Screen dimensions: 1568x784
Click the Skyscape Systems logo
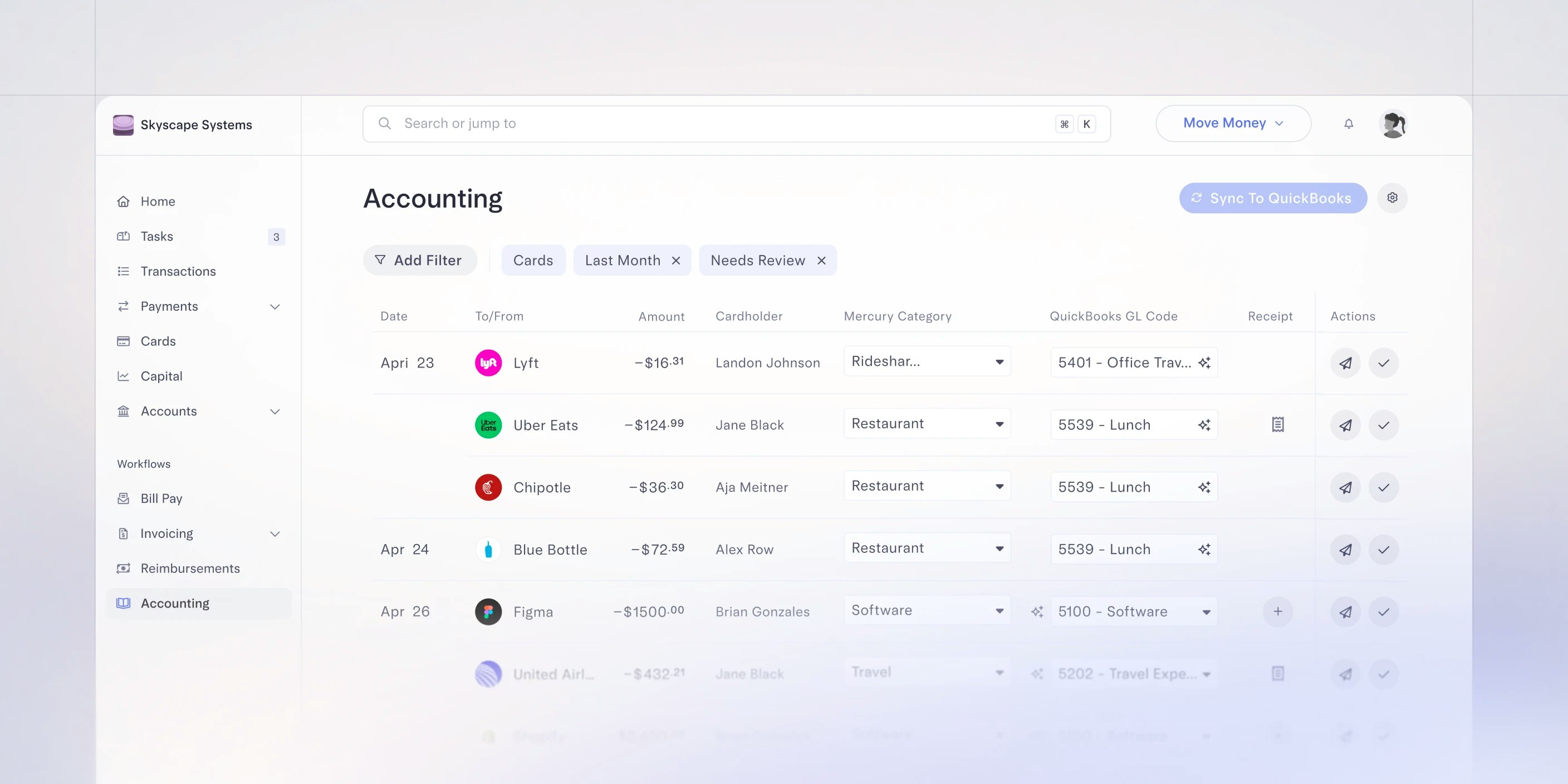click(123, 125)
